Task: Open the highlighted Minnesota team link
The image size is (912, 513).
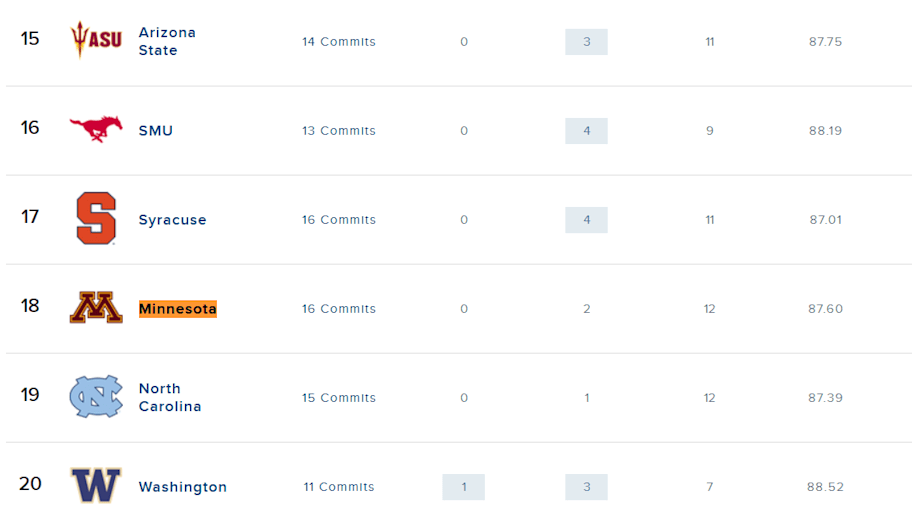Action: 177,309
